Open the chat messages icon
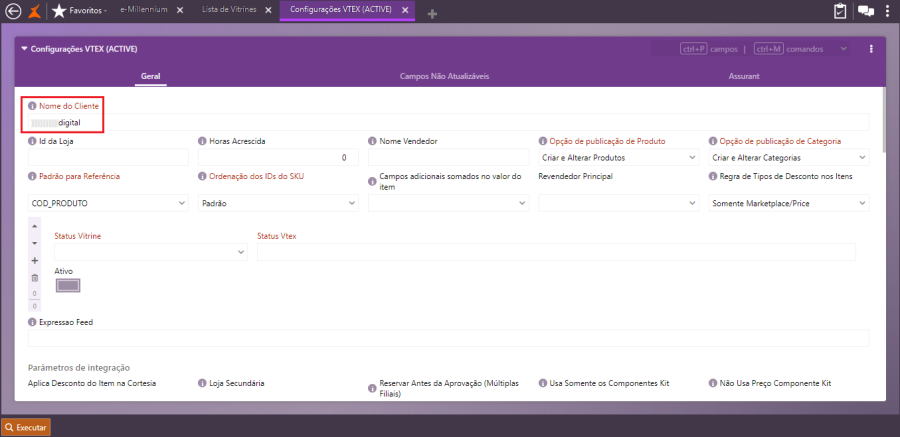The image size is (900, 437). point(866,11)
